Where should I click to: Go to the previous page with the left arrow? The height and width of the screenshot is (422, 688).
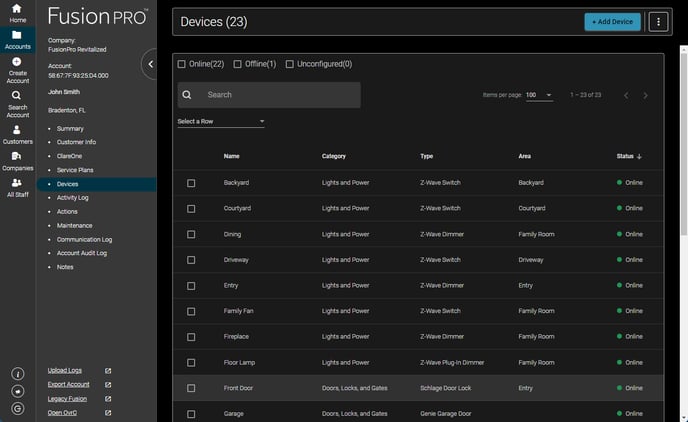pos(626,96)
